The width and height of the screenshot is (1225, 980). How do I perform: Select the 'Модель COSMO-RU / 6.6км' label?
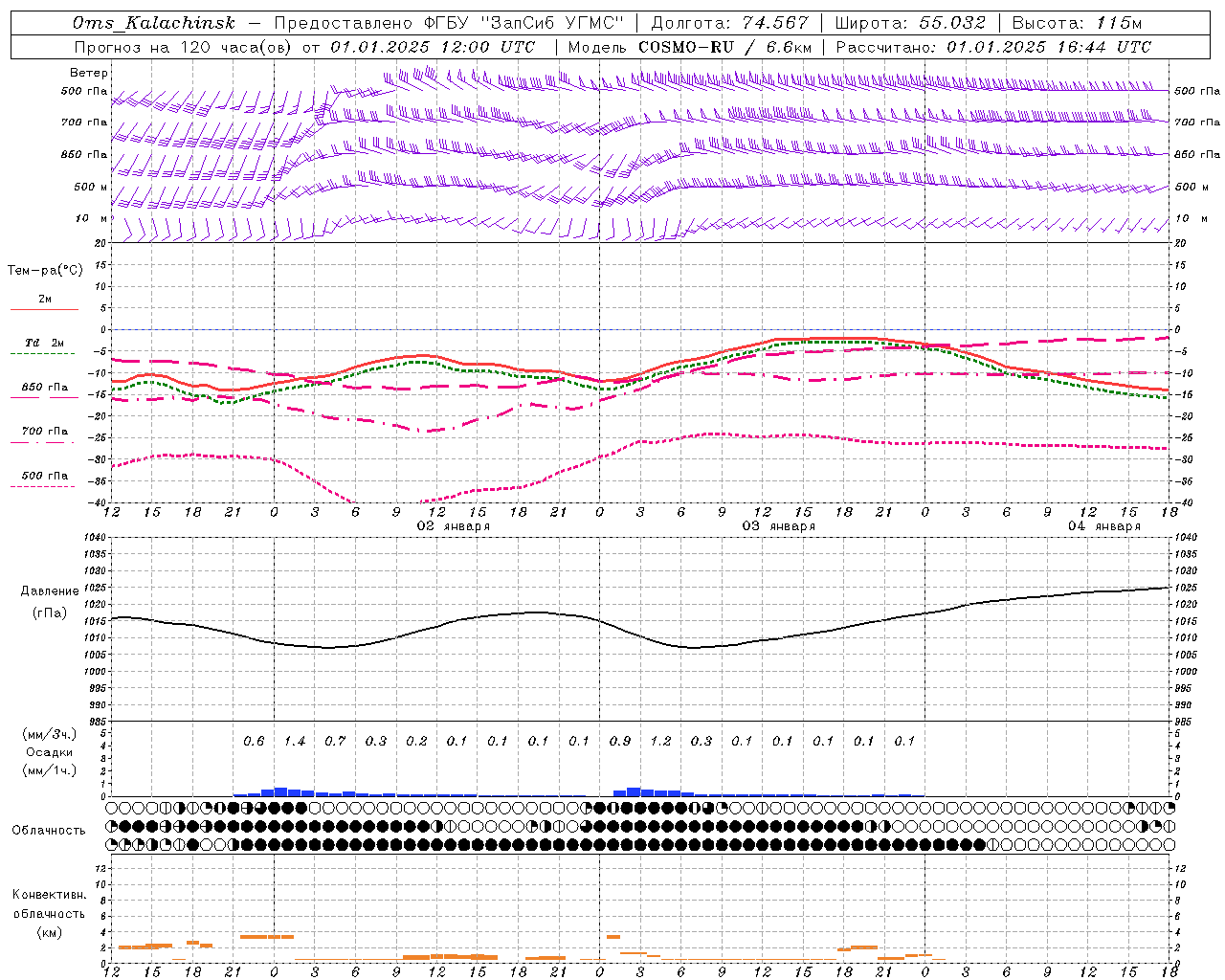point(689,47)
